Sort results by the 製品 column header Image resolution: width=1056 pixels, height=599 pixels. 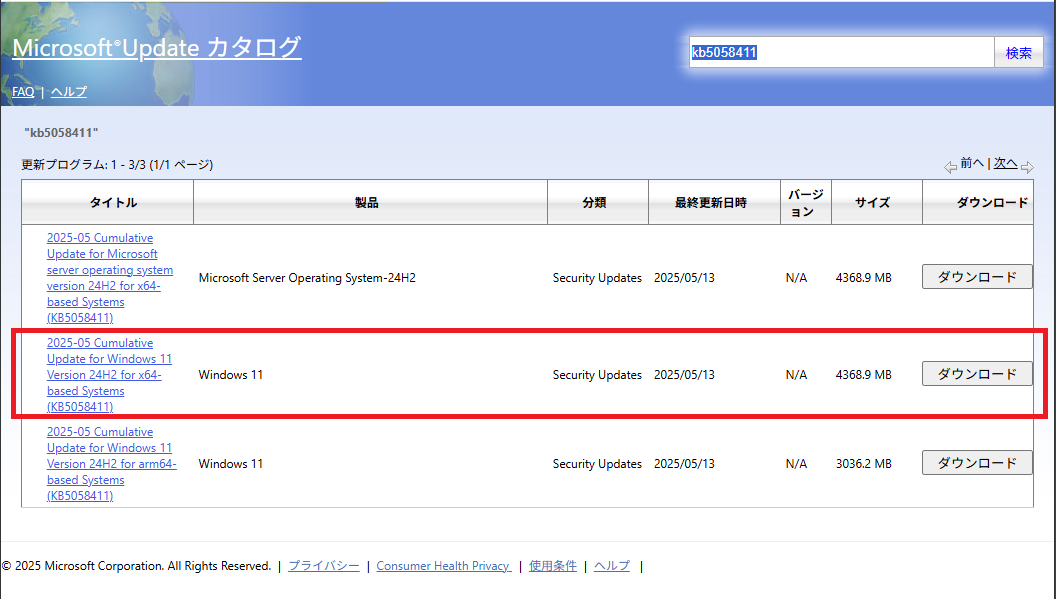(369, 201)
